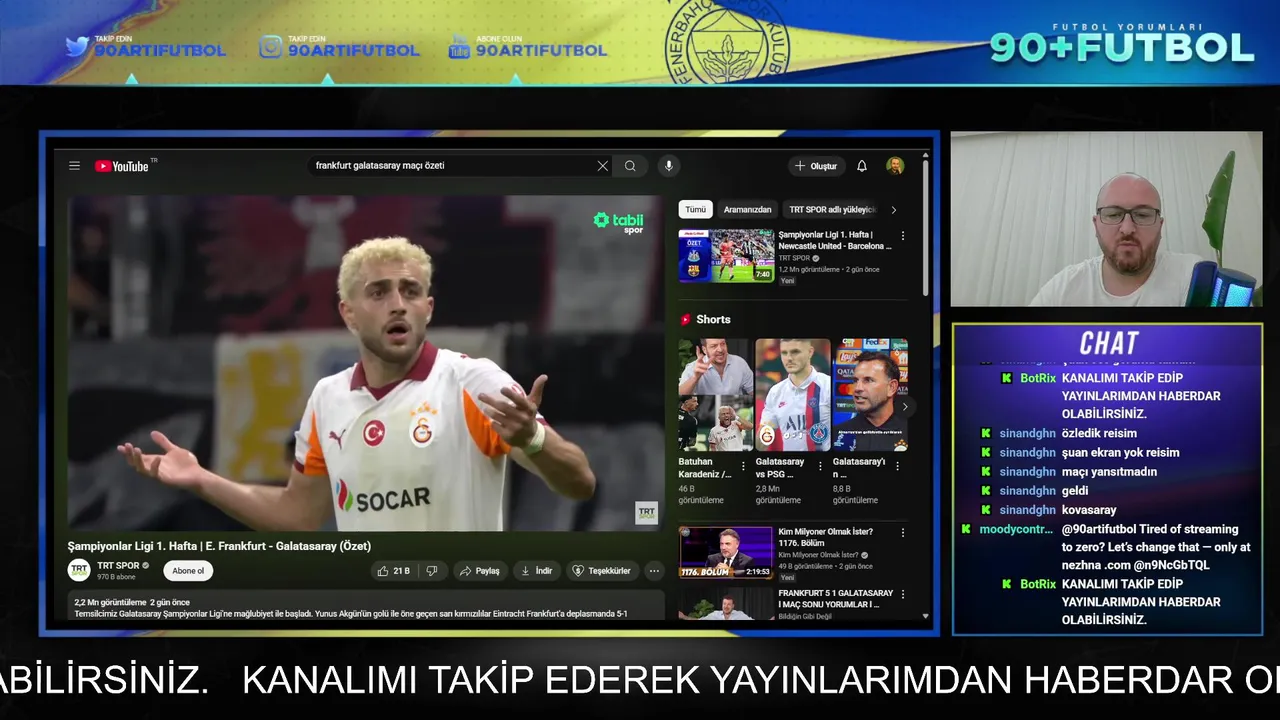Share the video using Paylaş
Screen dimensions: 1280x720
coord(480,571)
